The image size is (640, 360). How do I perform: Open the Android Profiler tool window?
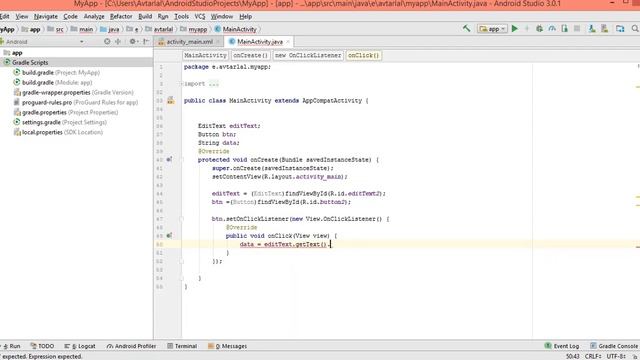pyautogui.click(x=131, y=346)
